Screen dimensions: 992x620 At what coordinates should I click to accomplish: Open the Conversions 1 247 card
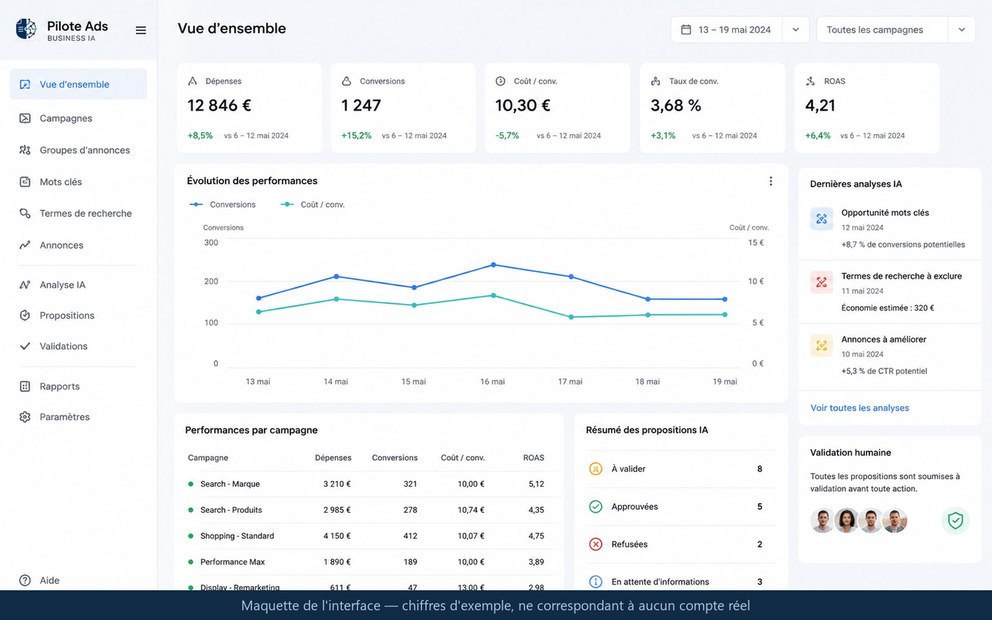[403, 108]
